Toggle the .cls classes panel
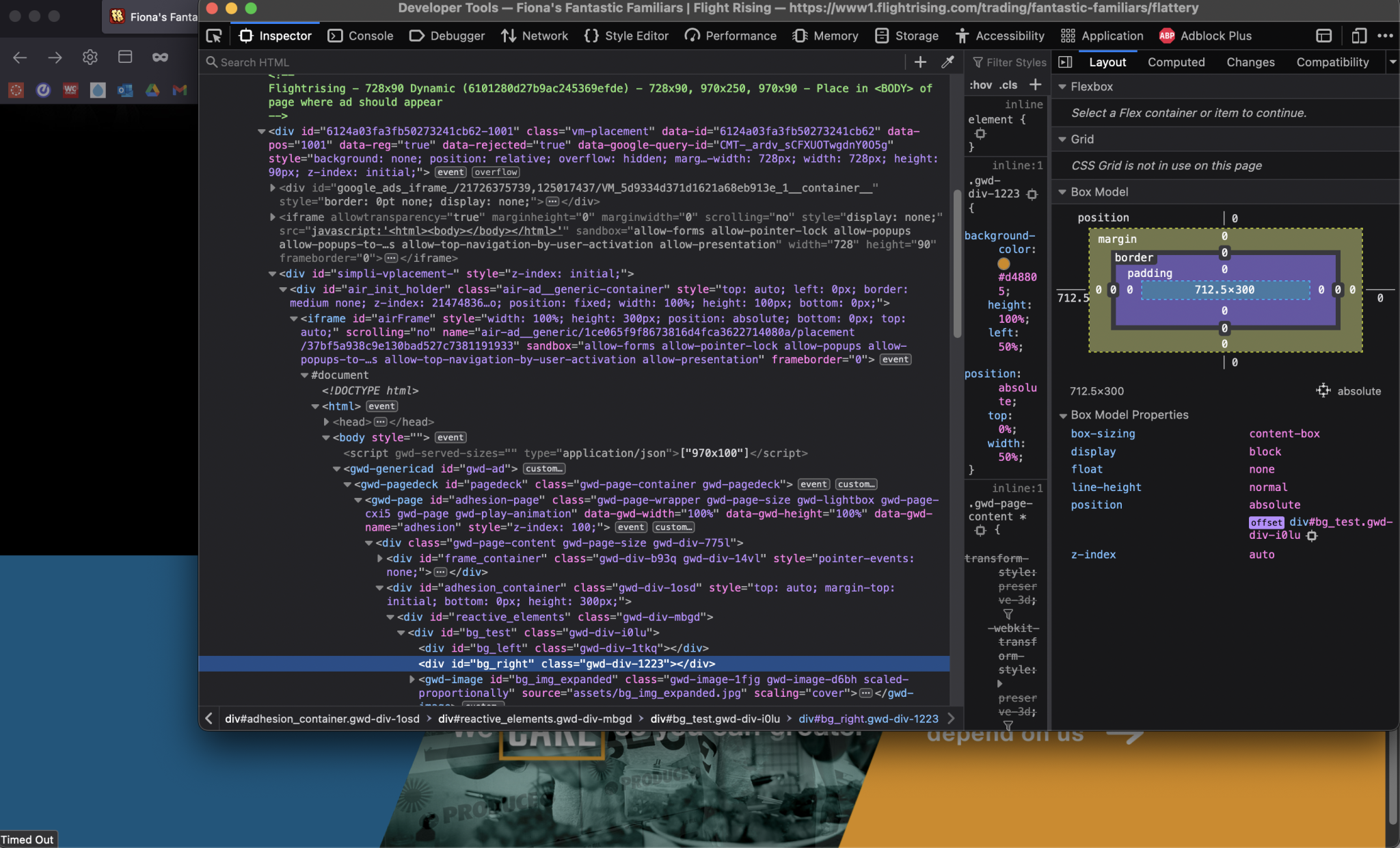 point(1008,85)
